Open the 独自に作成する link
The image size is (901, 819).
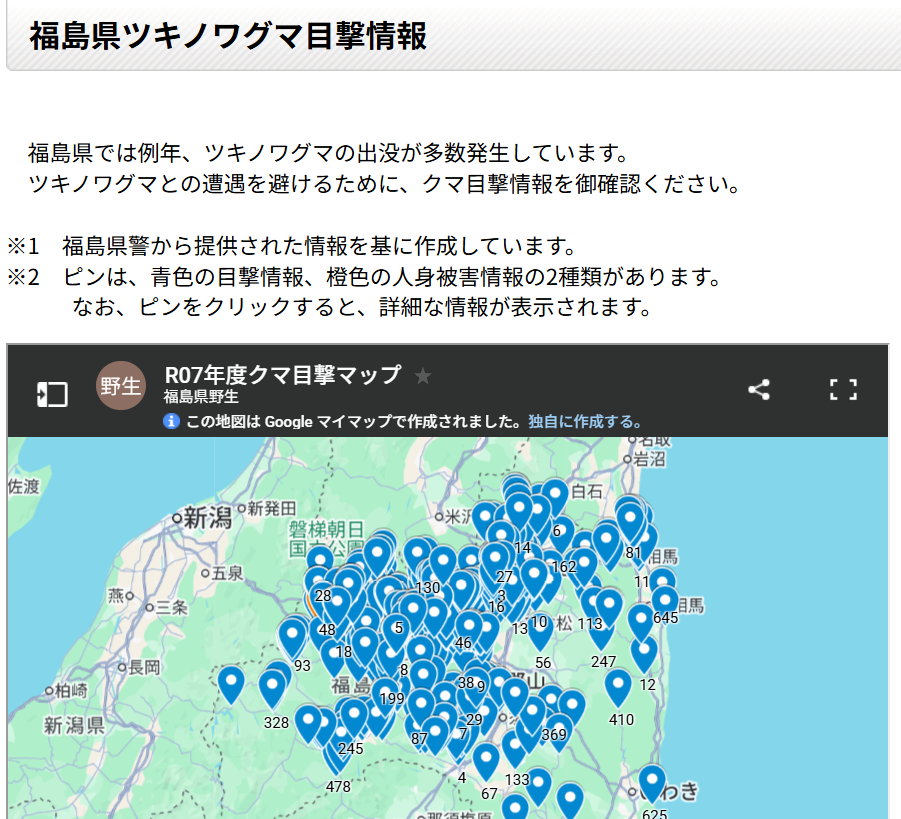(x=585, y=421)
